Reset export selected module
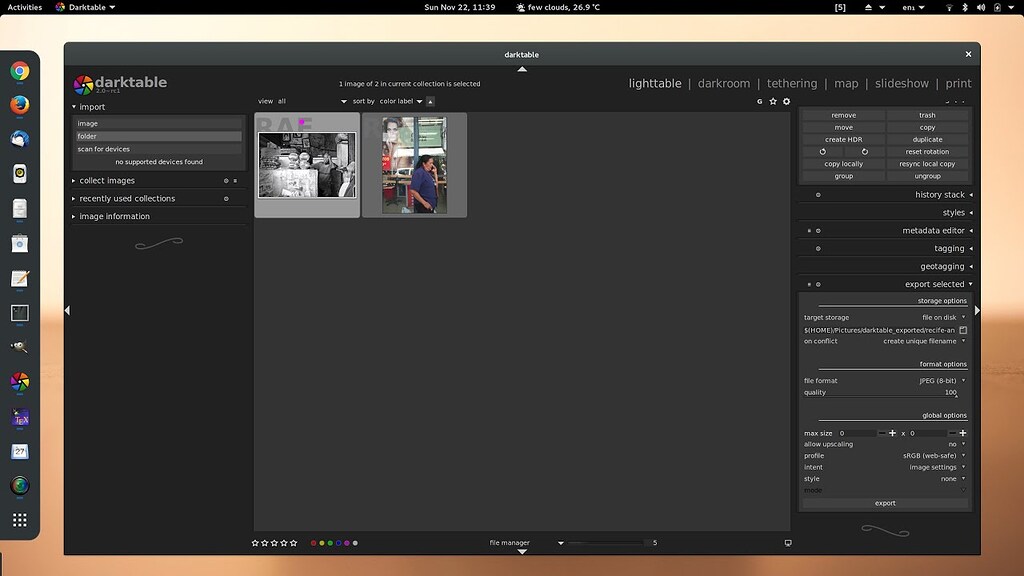The width and height of the screenshot is (1024, 576). [x=818, y=285]
